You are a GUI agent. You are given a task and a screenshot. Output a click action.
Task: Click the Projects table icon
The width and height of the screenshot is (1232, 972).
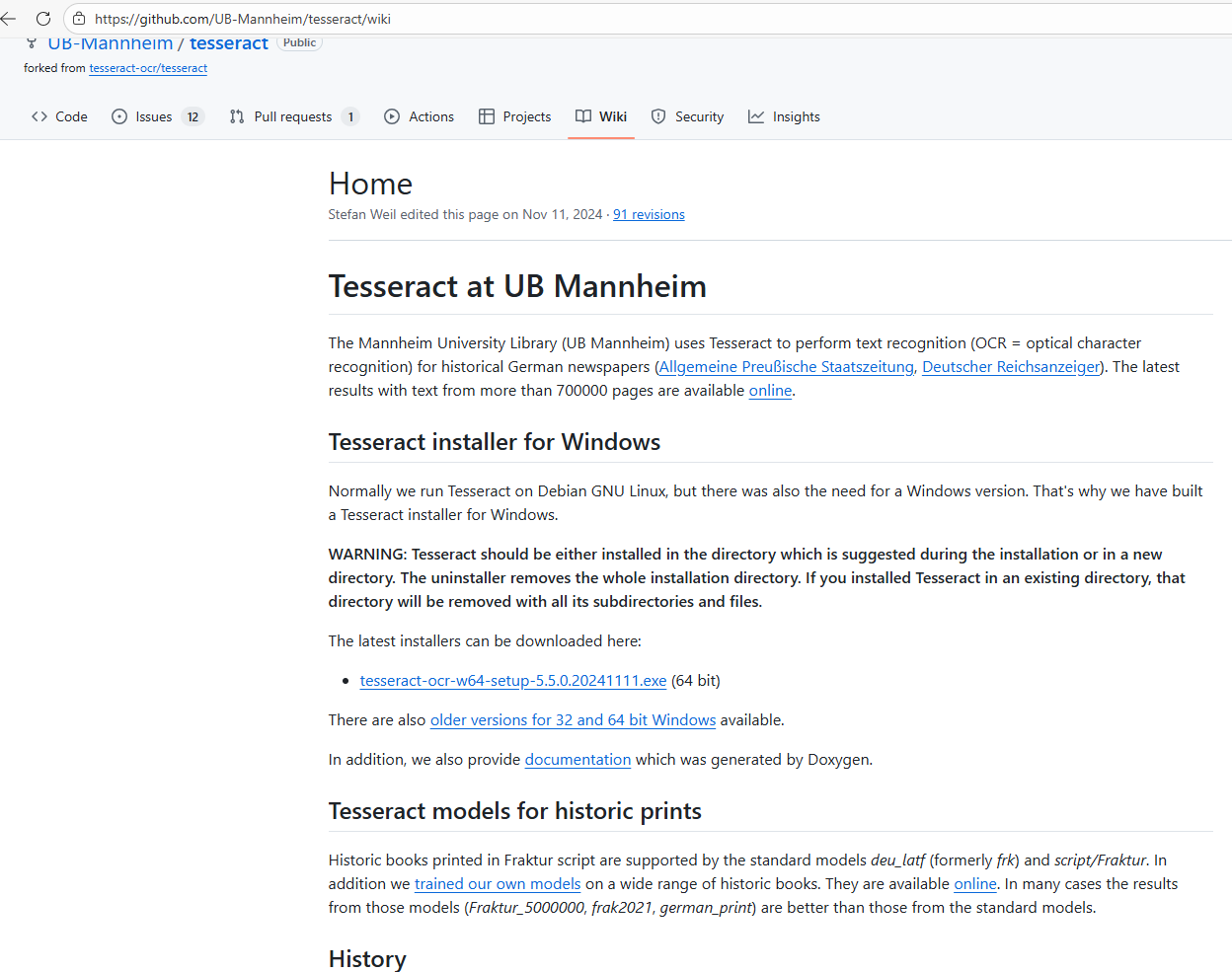(487, 116)
